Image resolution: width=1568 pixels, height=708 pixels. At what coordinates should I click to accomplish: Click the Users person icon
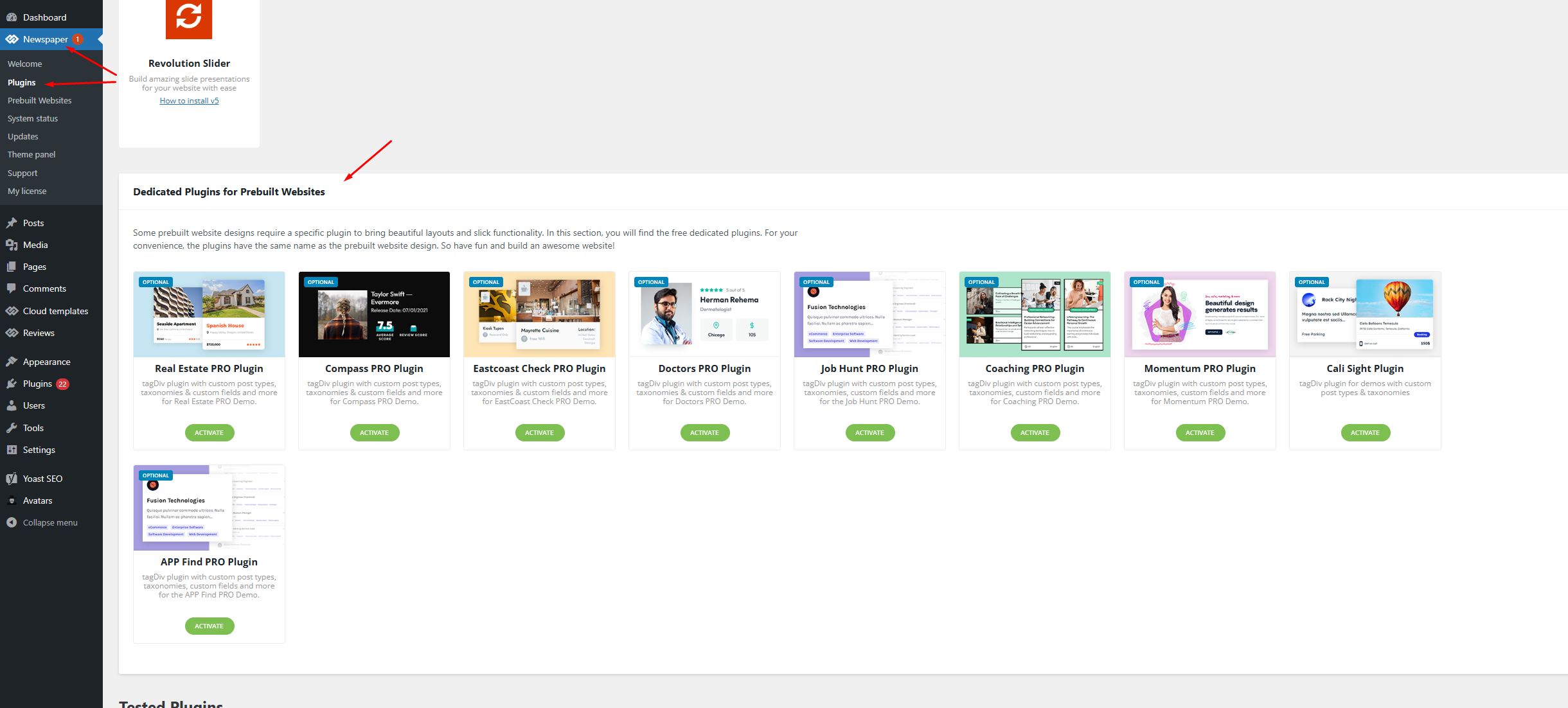tap(12, 405)
